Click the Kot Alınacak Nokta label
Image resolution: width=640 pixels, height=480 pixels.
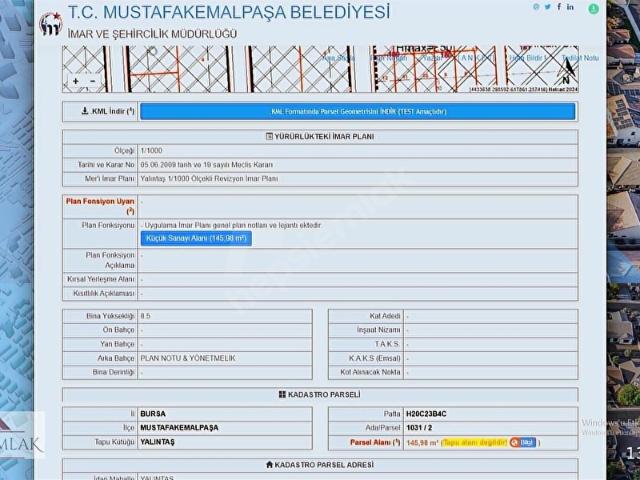click(371, 372)
